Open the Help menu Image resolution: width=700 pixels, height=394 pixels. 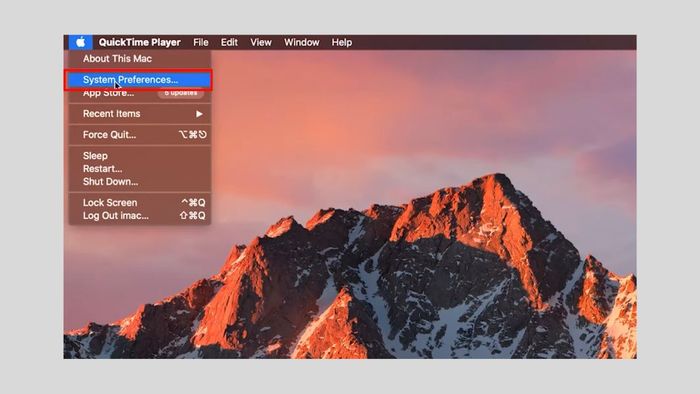pos(342,42)
